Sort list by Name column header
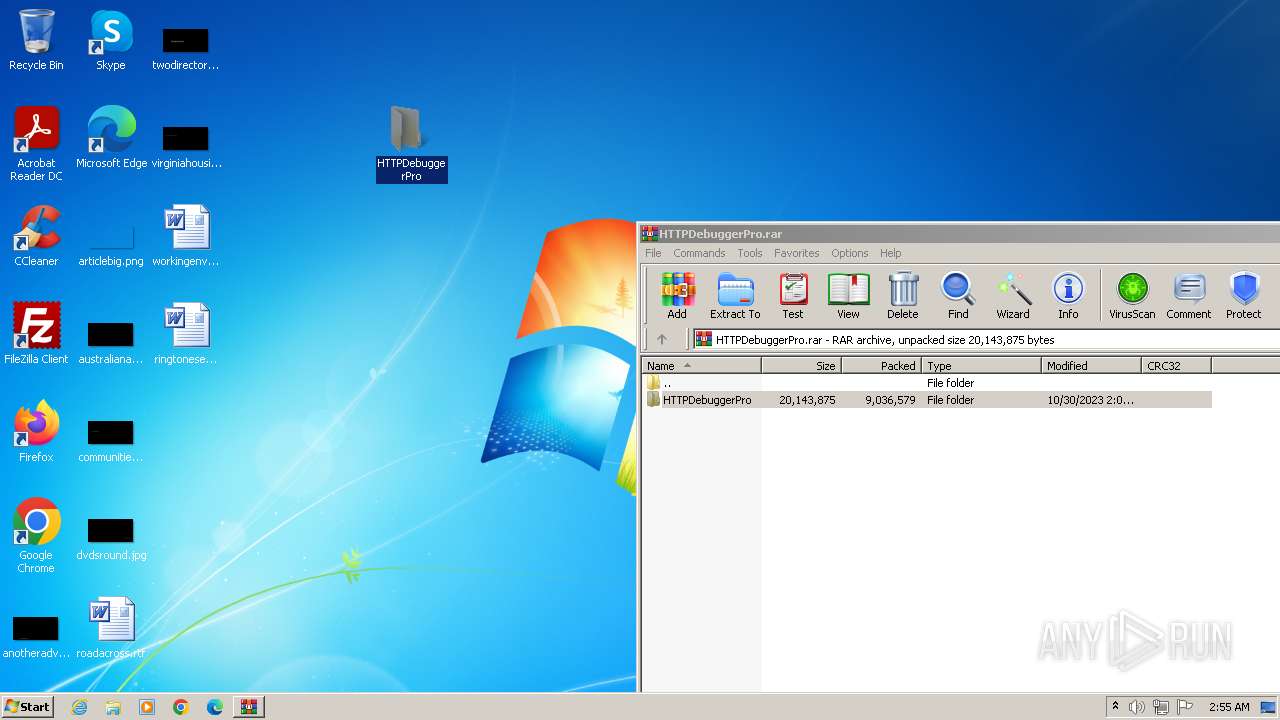1280x720 pixels. pos(701,366)
